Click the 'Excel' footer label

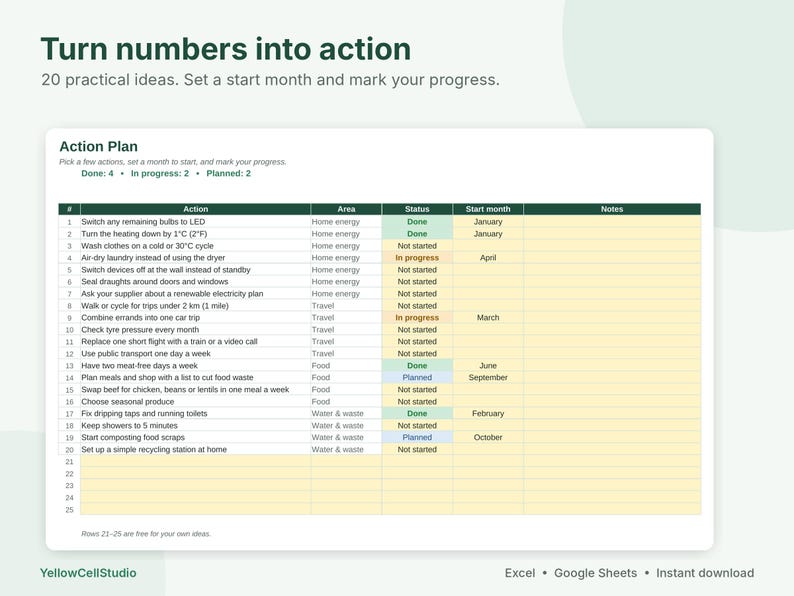[520, 573]
